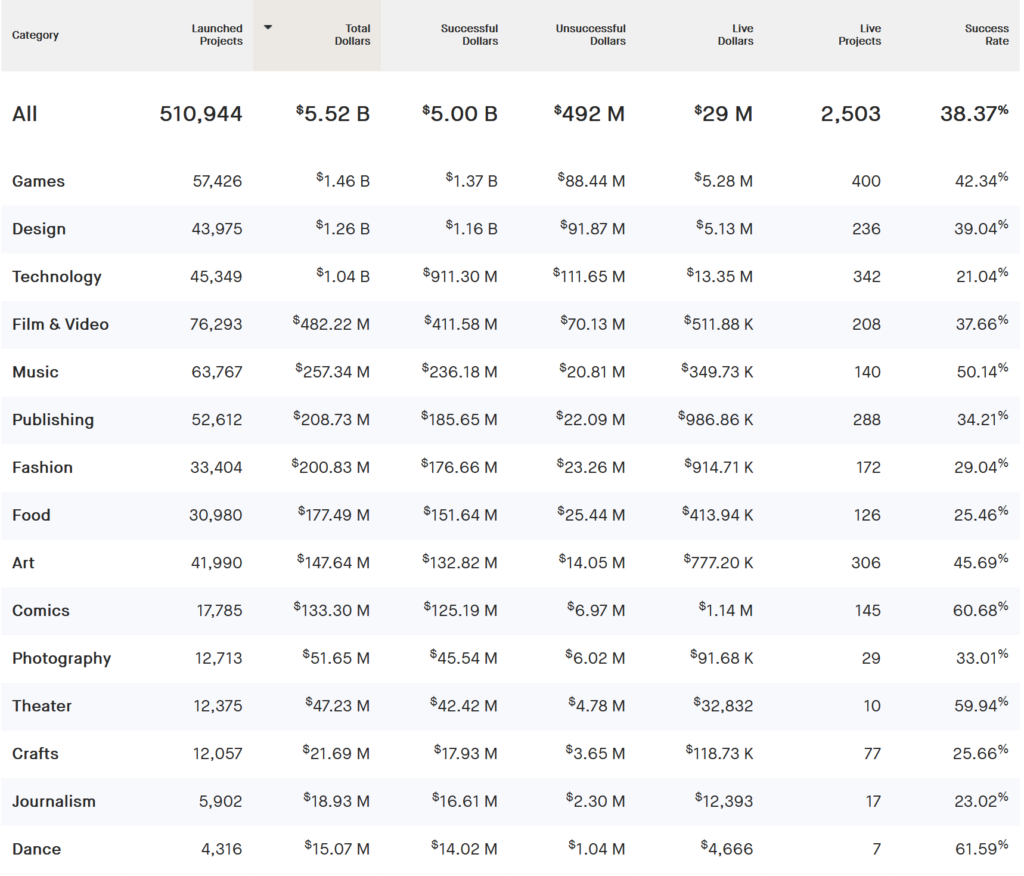Click Comics success rate 60.68%
This screenshot has width=1024, height=876.
tap(981, 611)
